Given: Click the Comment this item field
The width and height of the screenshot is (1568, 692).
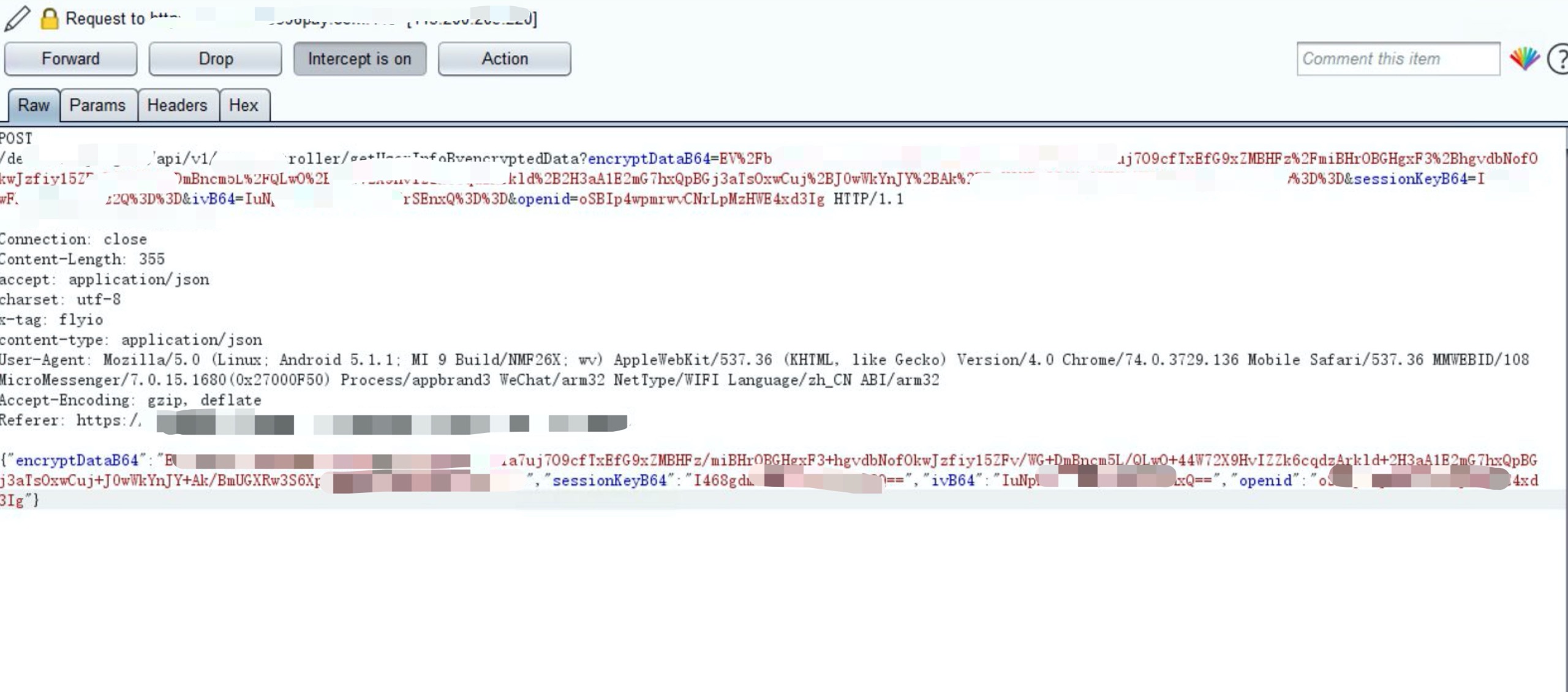Looking at the screenshot, I should pyautogui.click(x=1398, y=59).
